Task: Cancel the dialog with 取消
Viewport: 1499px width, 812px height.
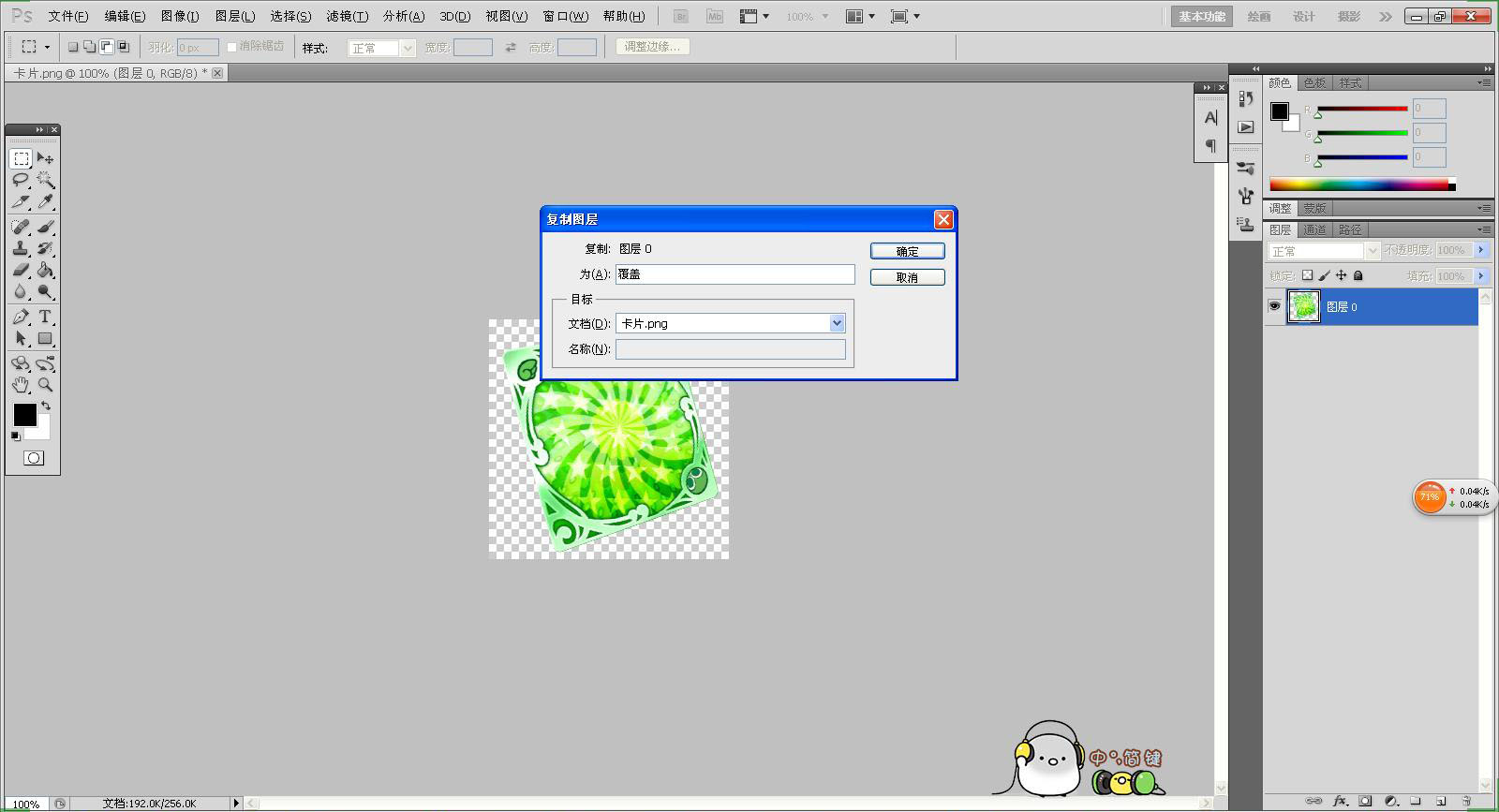Action: 907,277
